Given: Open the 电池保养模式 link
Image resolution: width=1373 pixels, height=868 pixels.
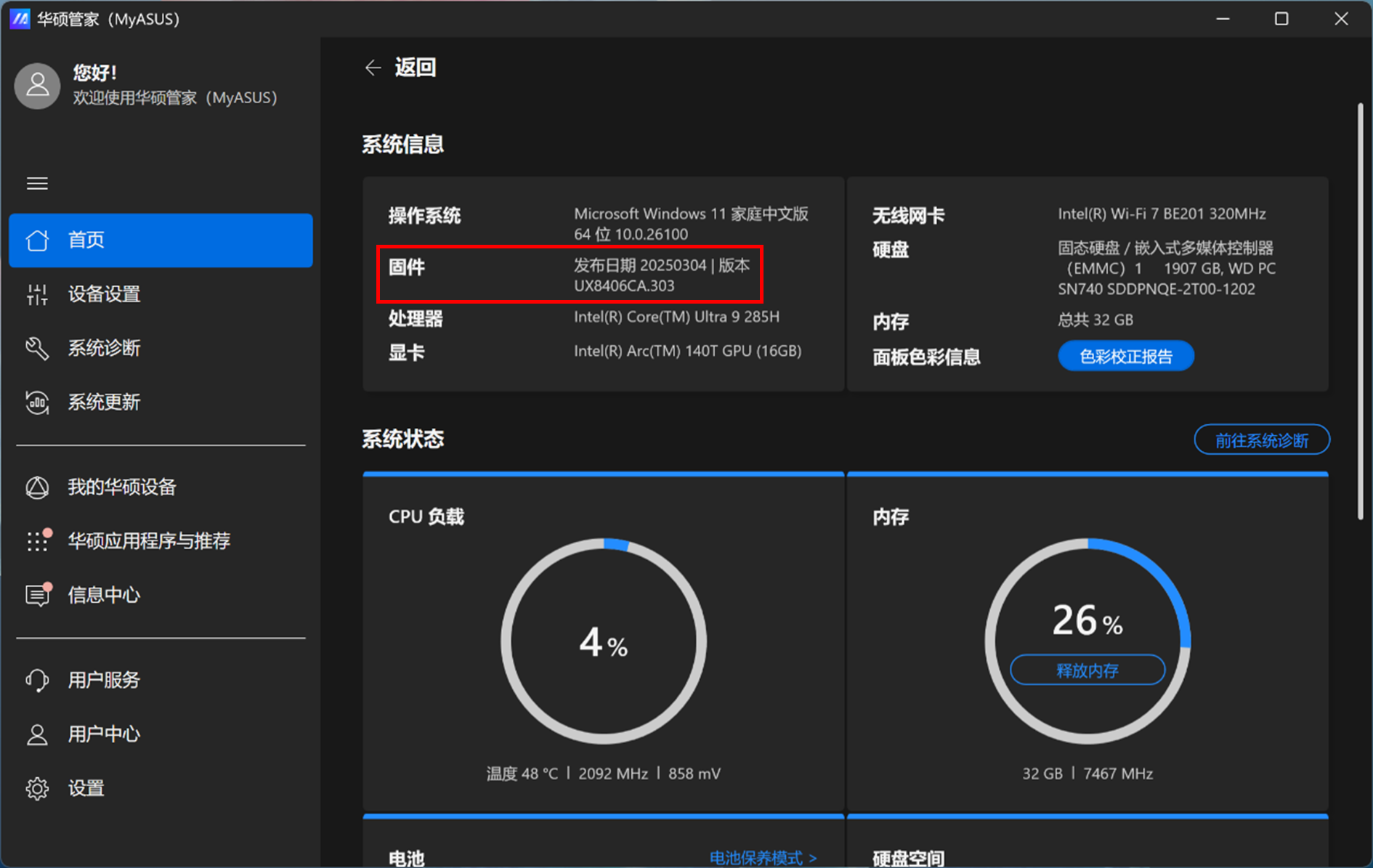Looking at the screenshot, I should [763, 858].
